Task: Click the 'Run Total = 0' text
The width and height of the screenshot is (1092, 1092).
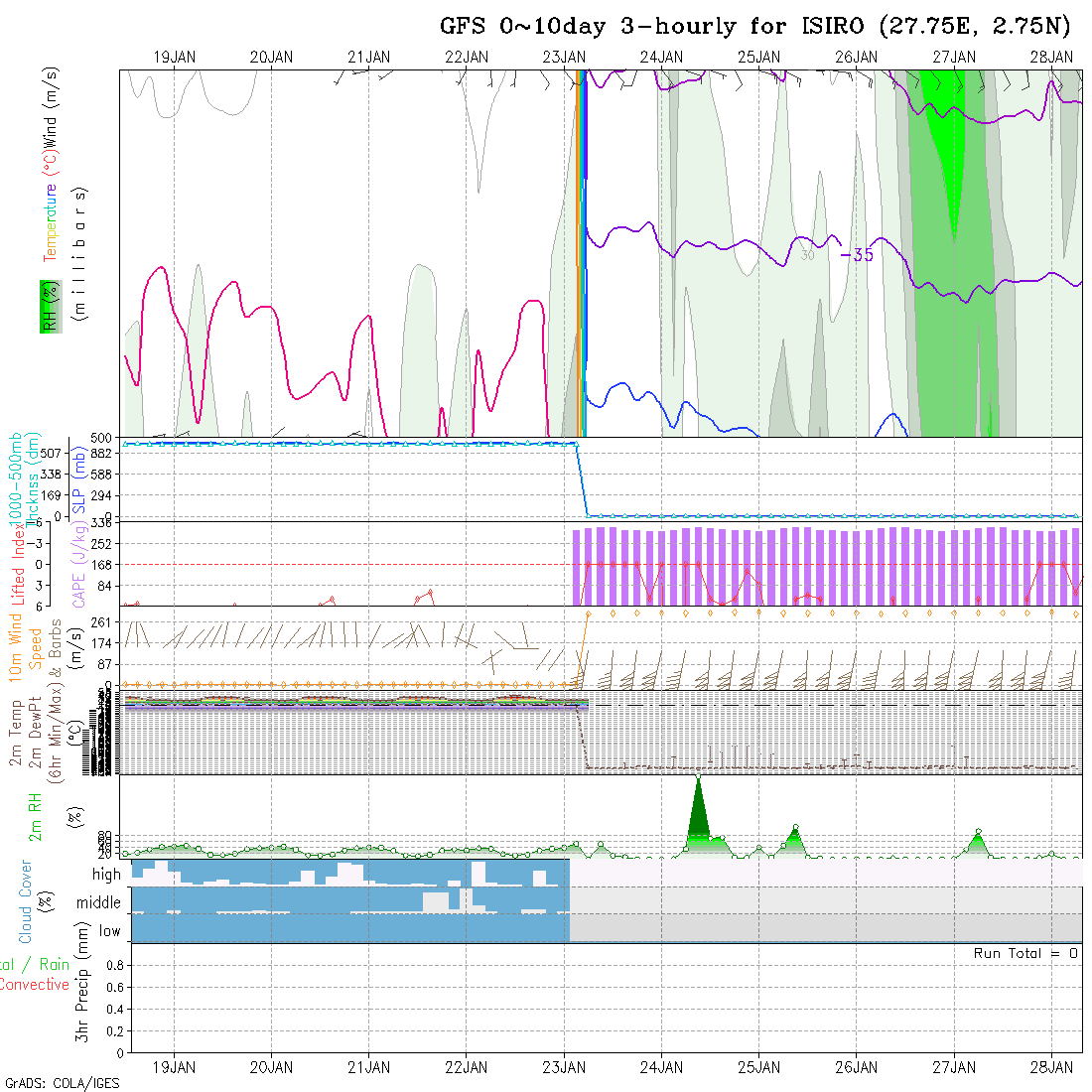Action: [x=1025, y=953]
